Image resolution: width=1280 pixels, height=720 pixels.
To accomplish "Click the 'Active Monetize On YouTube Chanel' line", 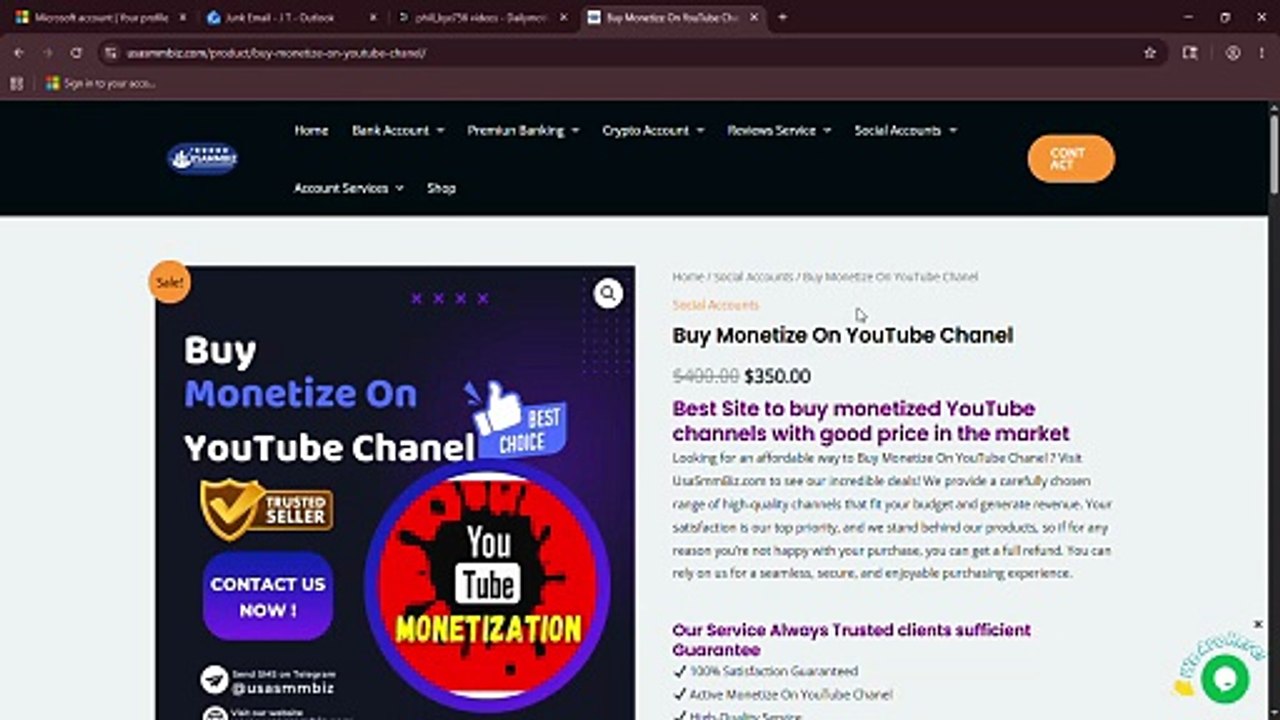I will (x=790, y=694).
